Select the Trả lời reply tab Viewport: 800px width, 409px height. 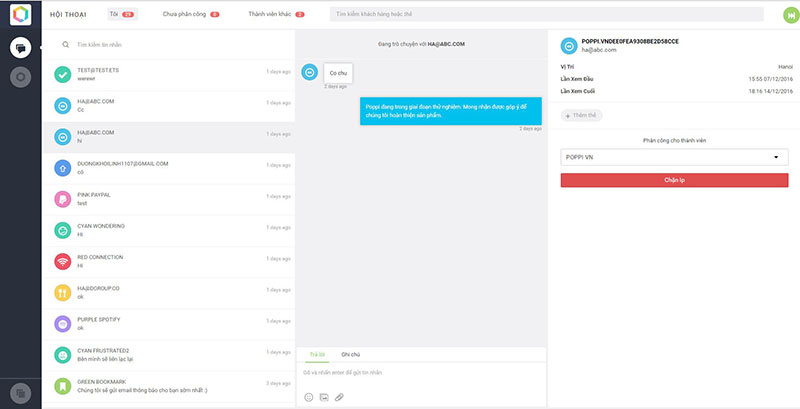[314, 354]
